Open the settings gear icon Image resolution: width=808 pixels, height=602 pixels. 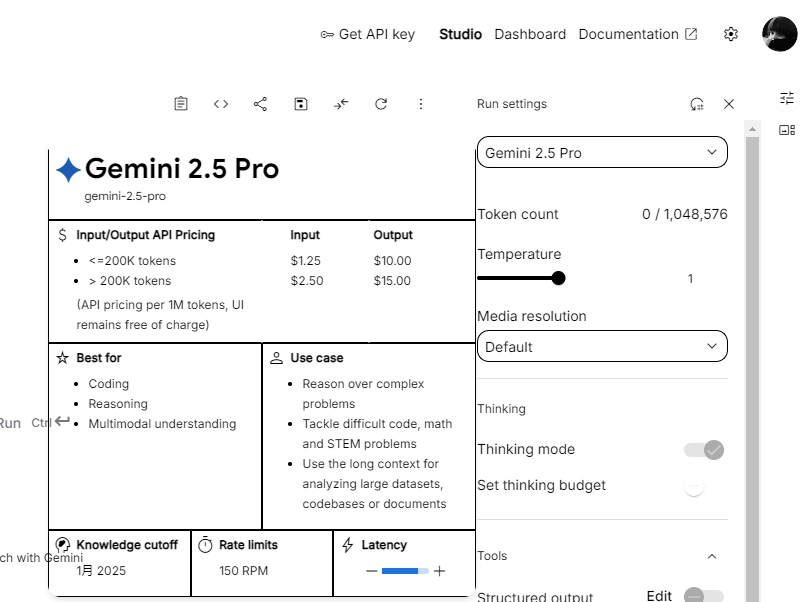730,35
